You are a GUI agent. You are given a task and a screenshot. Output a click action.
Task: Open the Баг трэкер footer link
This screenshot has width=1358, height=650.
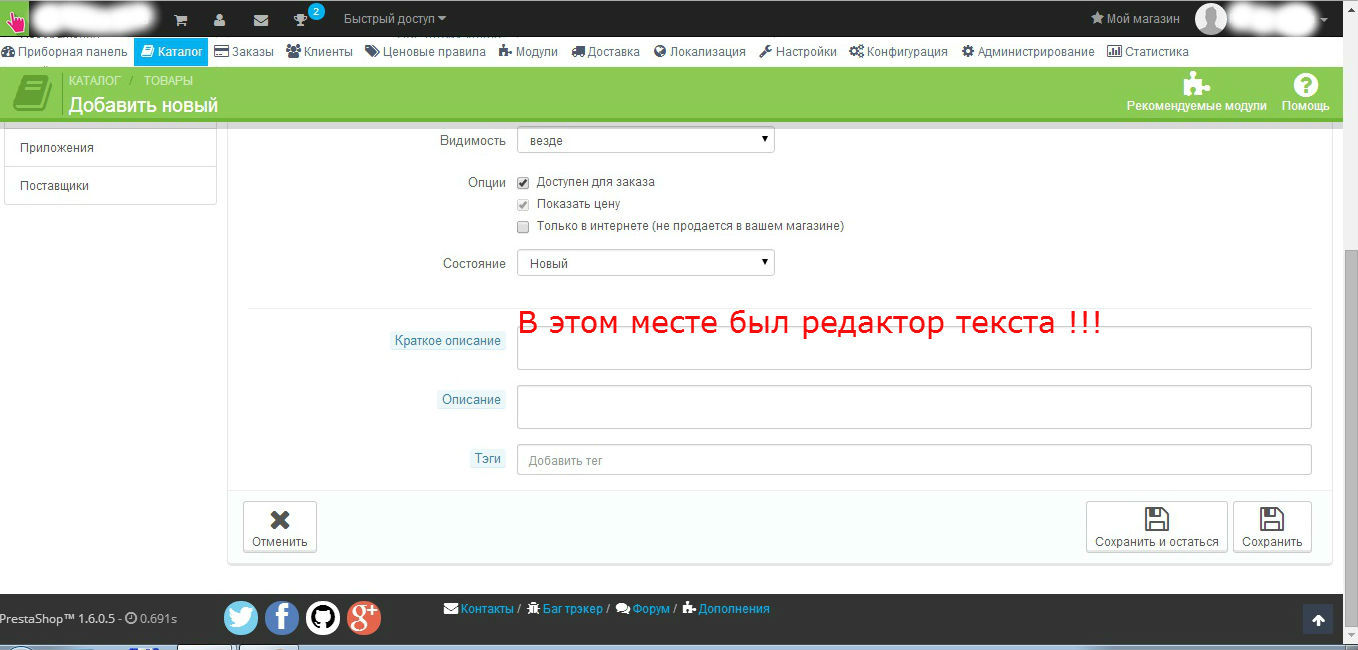click(x=565, y=608)
